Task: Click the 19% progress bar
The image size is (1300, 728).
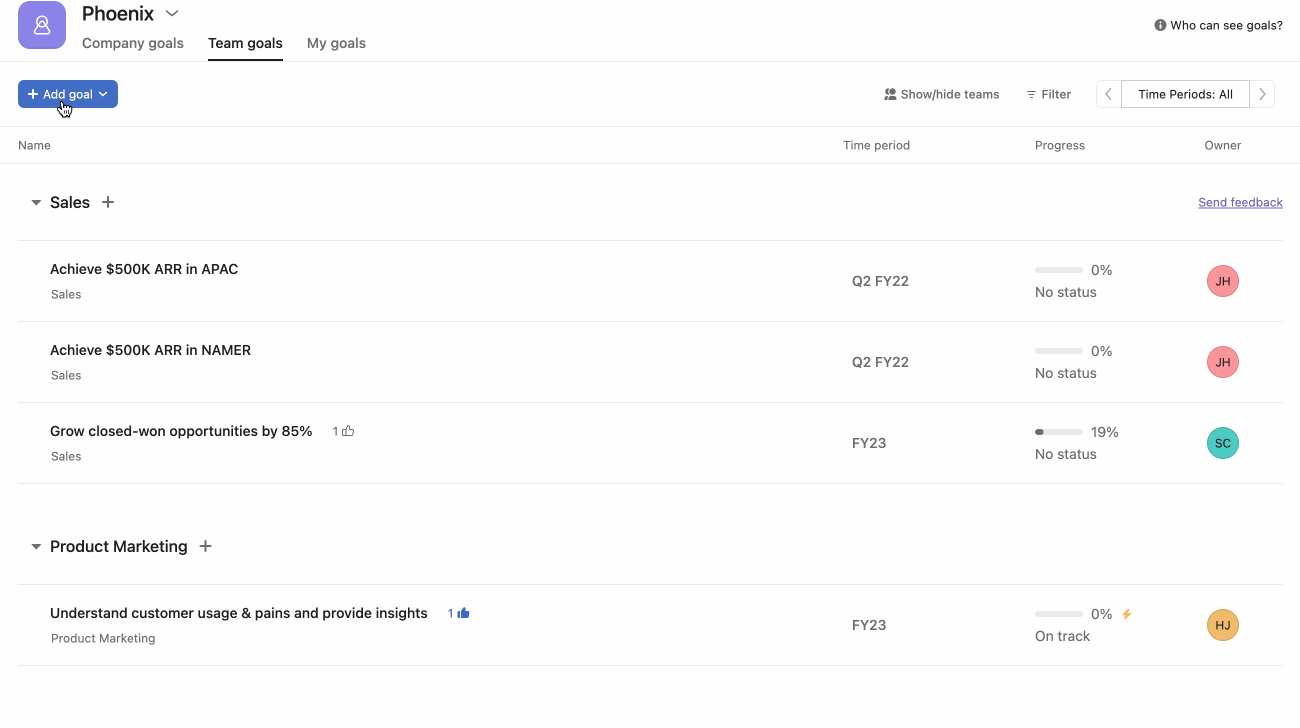Action: pyautogui.click(x=1058, y=431)
